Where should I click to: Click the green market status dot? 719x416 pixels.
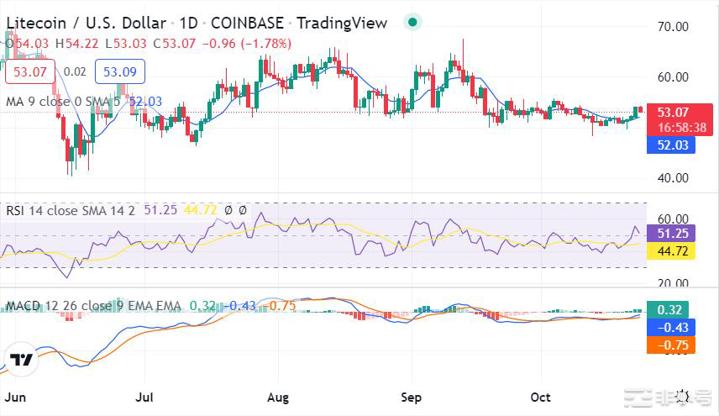pyautogui.click(x=413, y=21)
